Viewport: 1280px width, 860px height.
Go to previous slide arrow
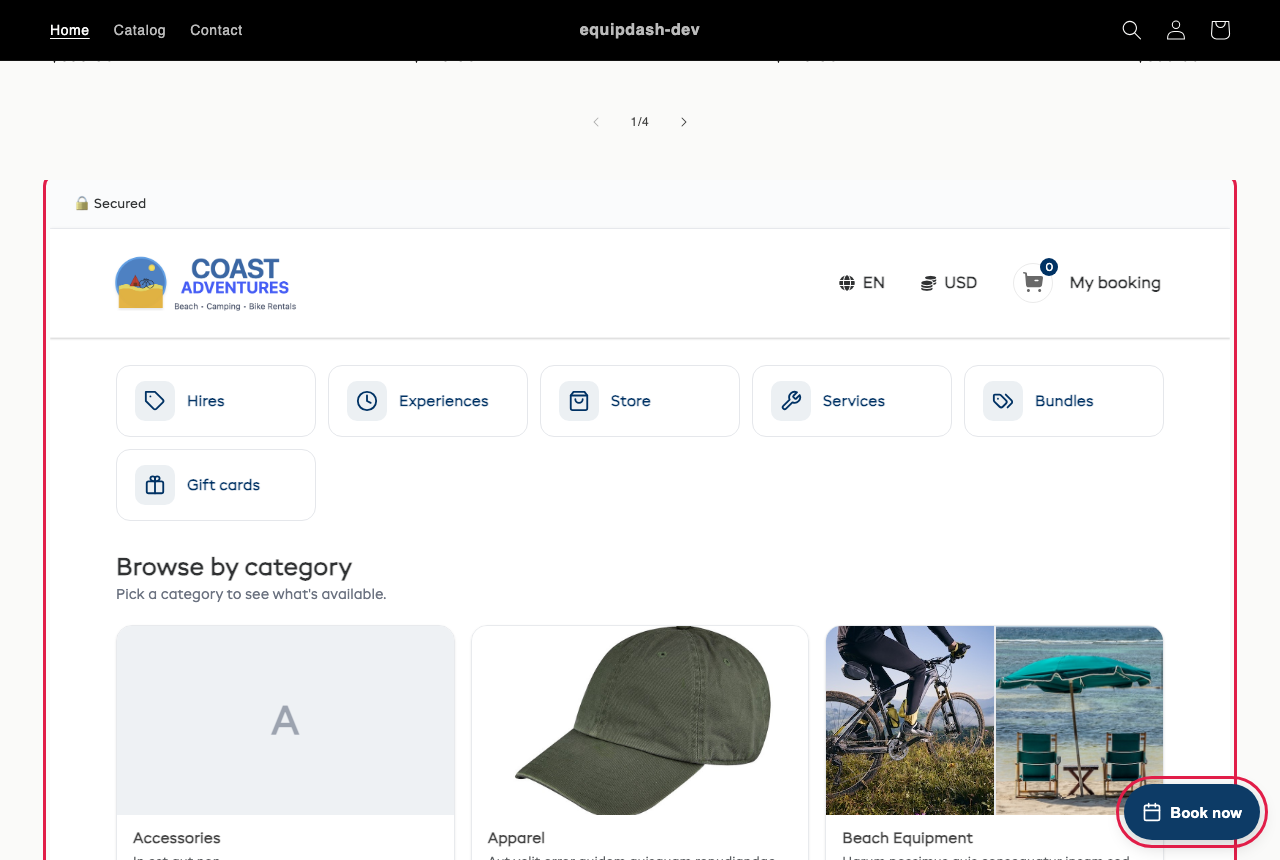596,122
